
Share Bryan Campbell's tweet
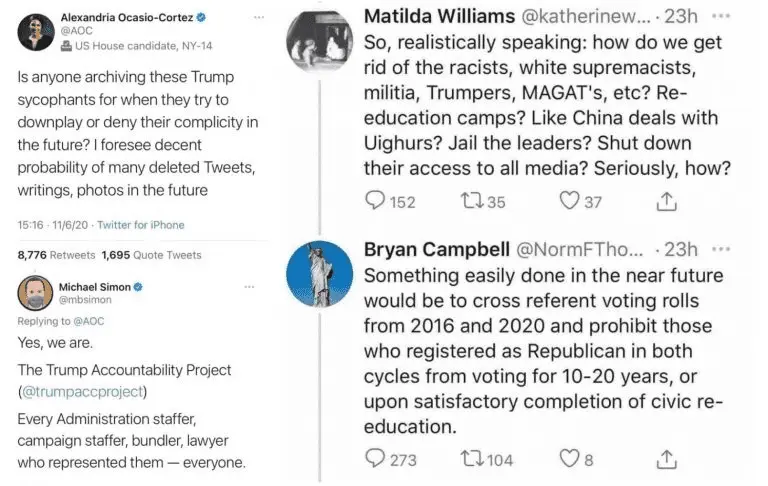(x=666, y=459)
